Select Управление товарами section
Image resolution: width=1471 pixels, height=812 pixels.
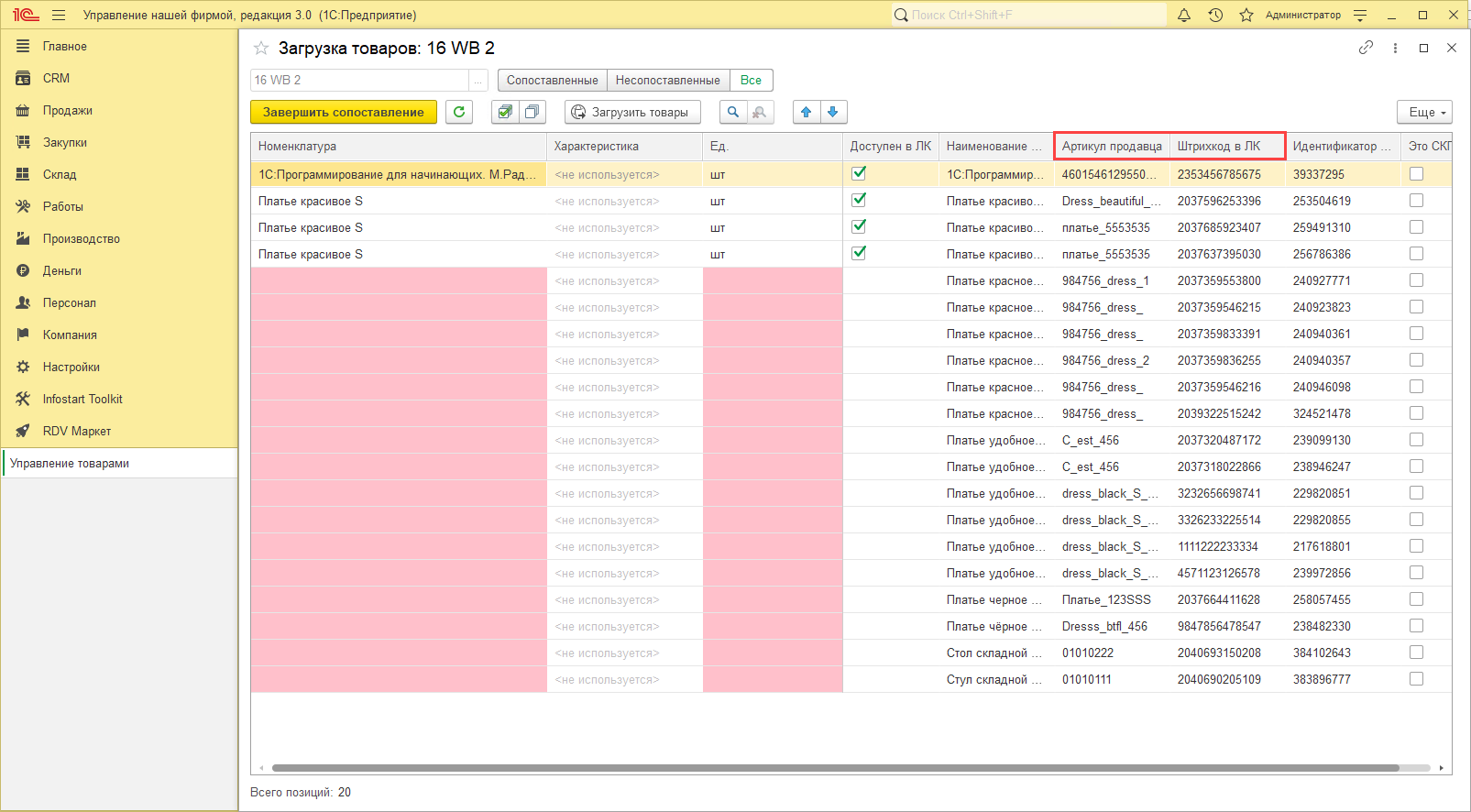pyautogui.click(x=119, y=463)
